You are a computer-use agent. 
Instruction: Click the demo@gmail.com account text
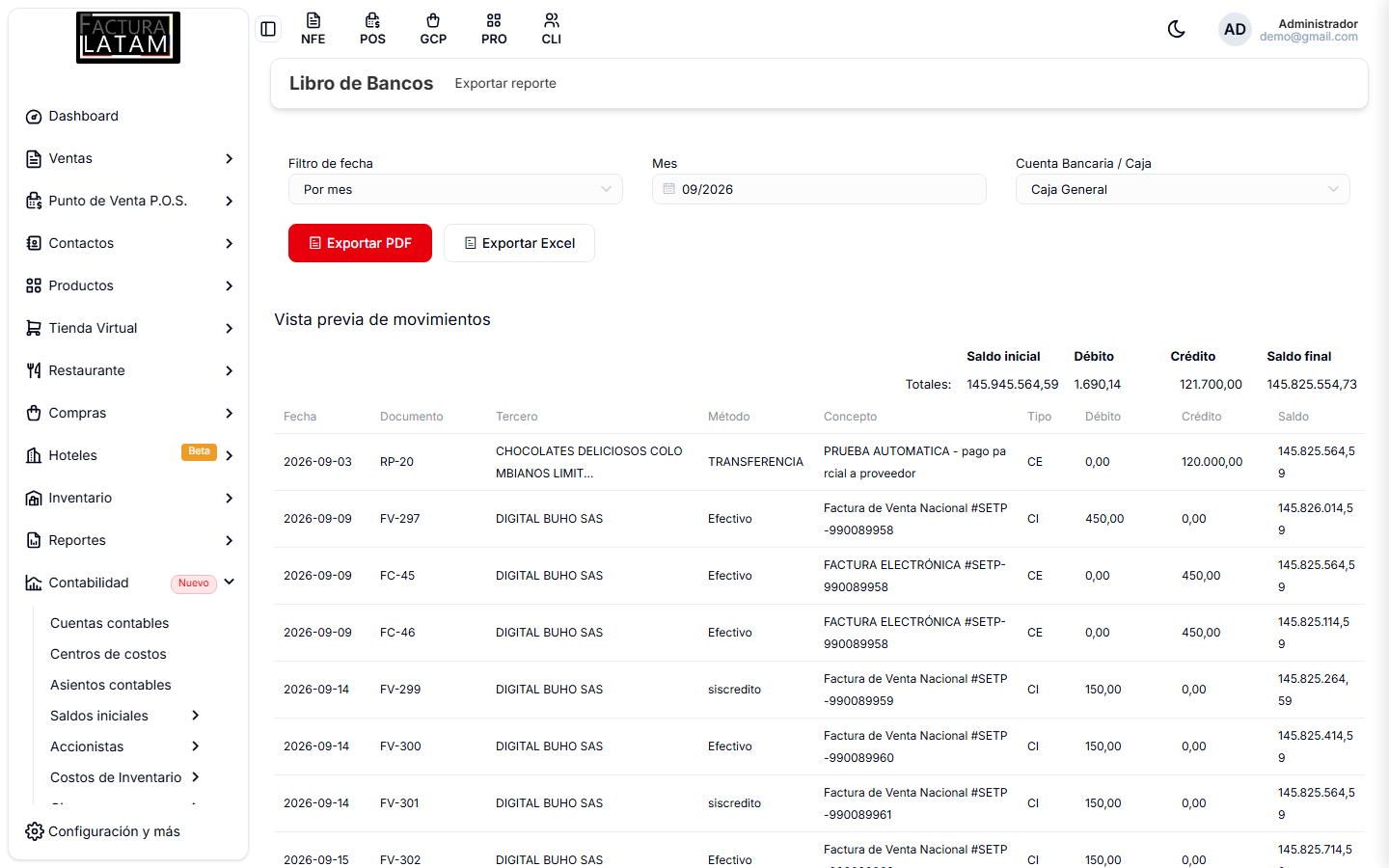(x=1308, y=37)
